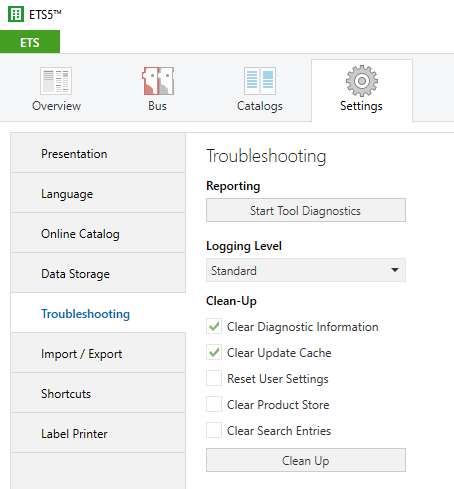This screenshot has width=454, height=489.
Task: Open the Bus section icon
Action: click(x=158, y=81)
